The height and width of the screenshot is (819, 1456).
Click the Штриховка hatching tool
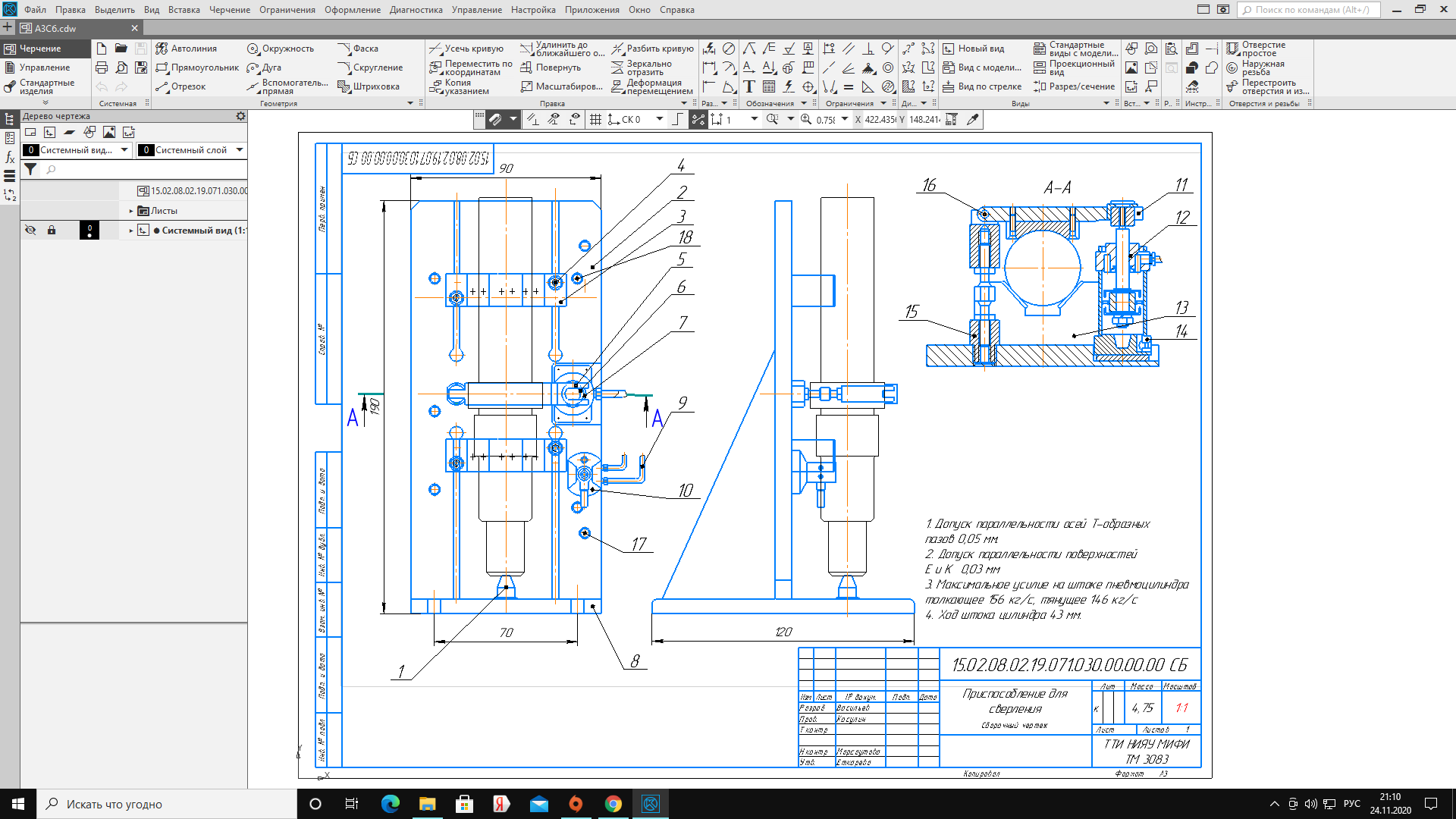point(368,86)
